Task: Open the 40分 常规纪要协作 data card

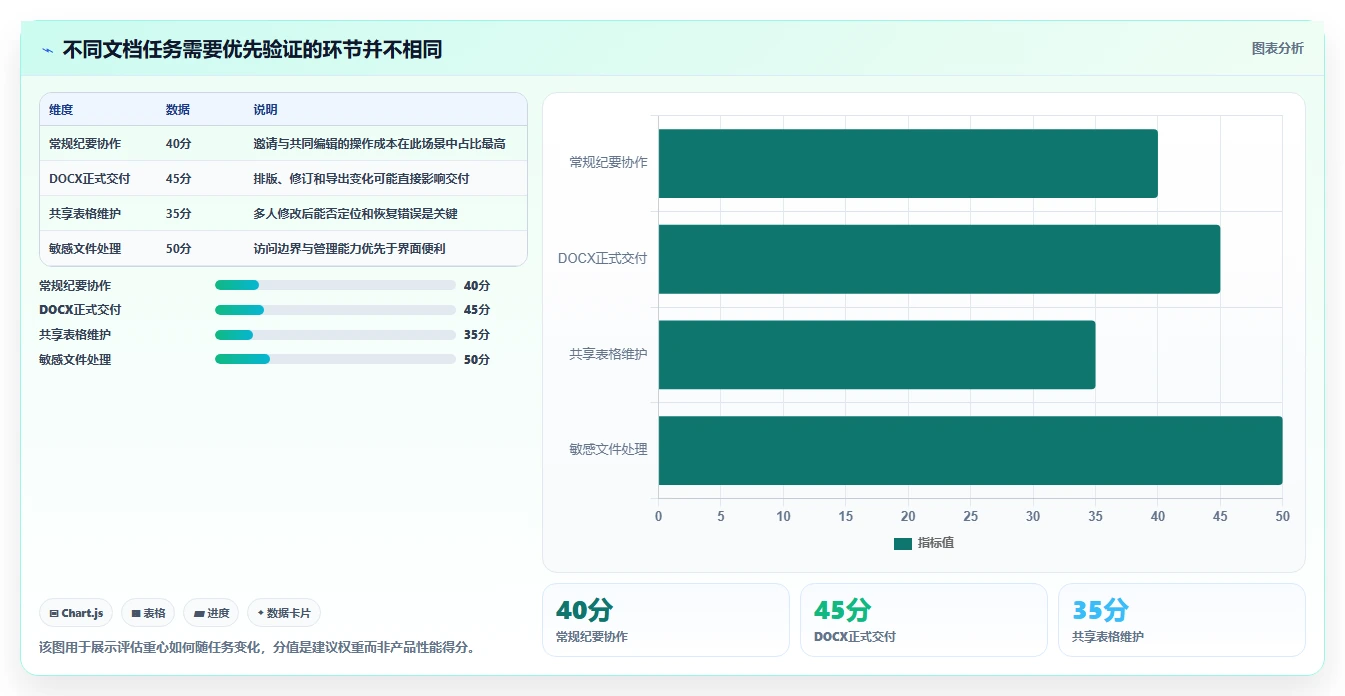Action: (x=665, y=620)
